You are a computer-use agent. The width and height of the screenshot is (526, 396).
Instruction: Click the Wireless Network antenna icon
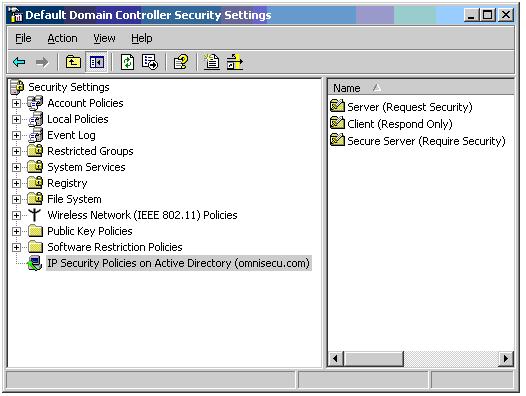35,215
